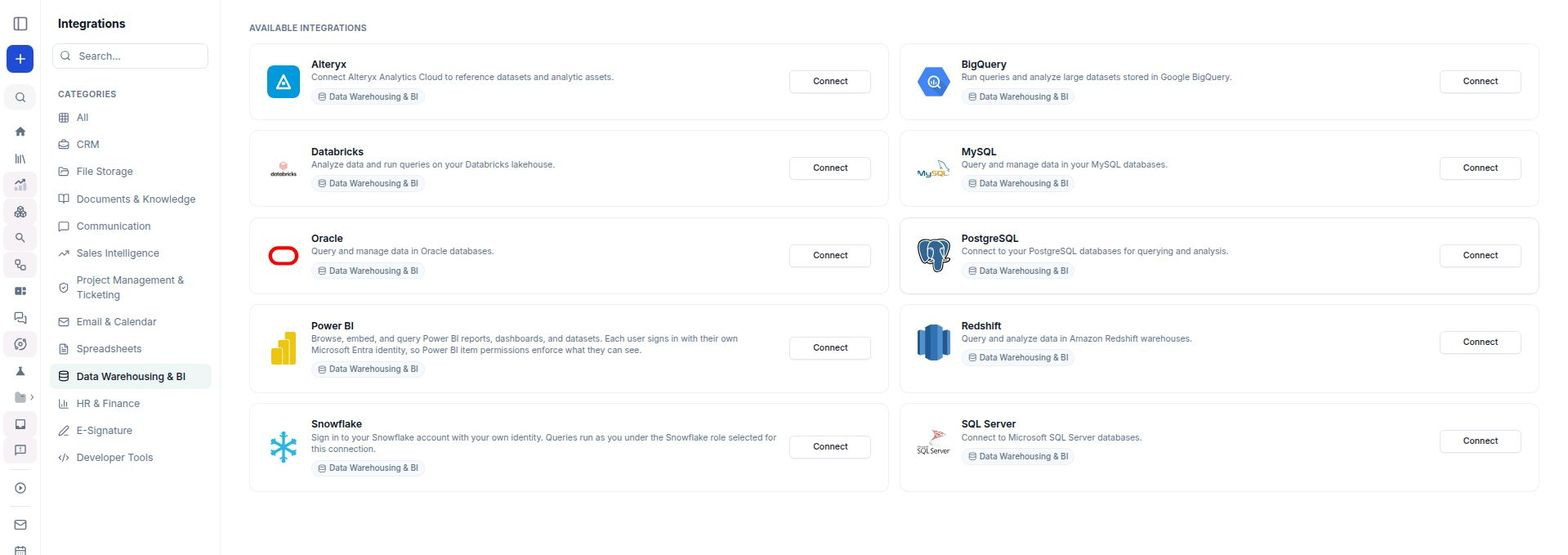The image size is (1568, 555).
Task: Connect the Alteryx integration
Action: point(829,81)
